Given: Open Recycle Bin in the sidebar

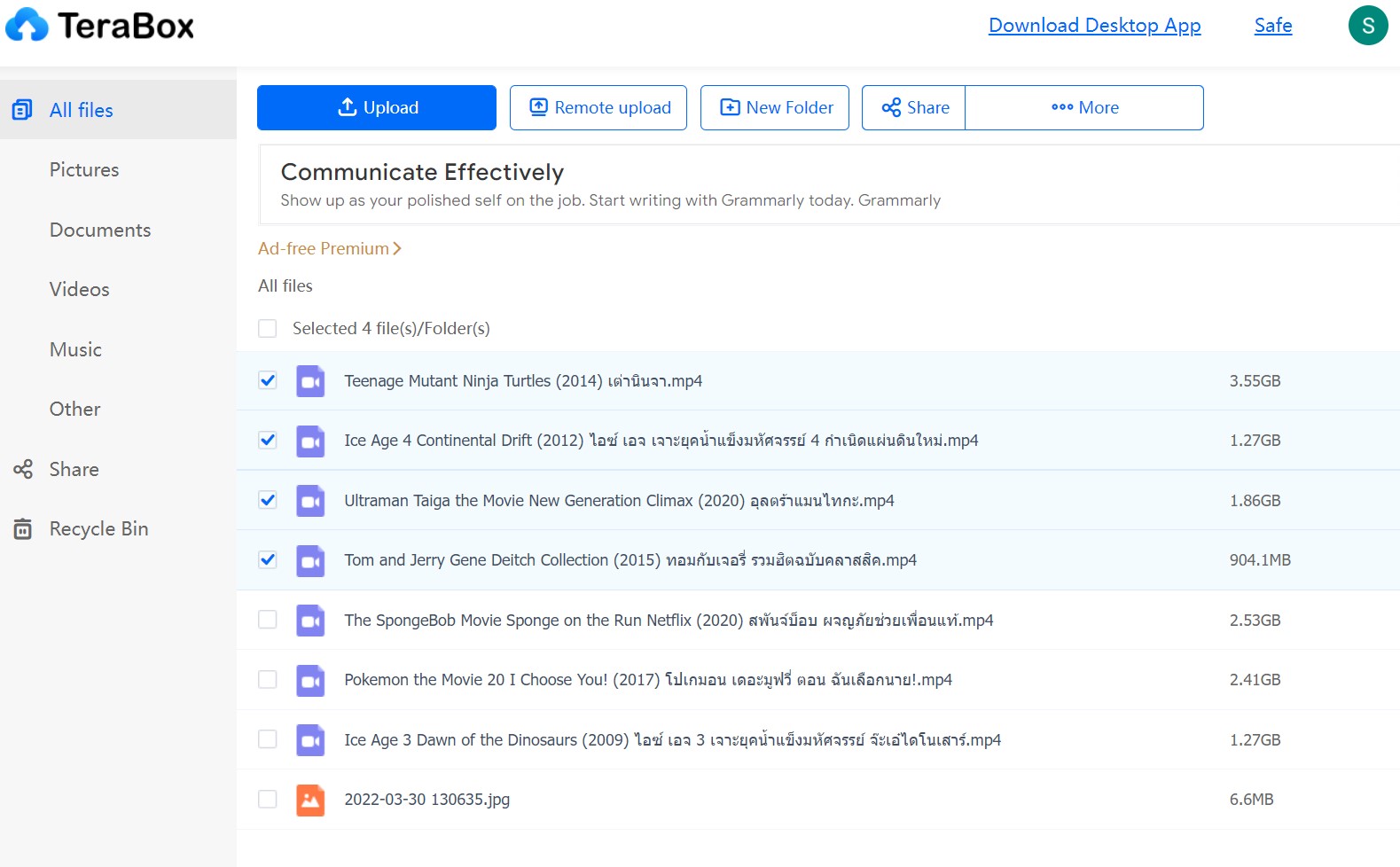Looking at the screenshot, I should pos(98,529).
